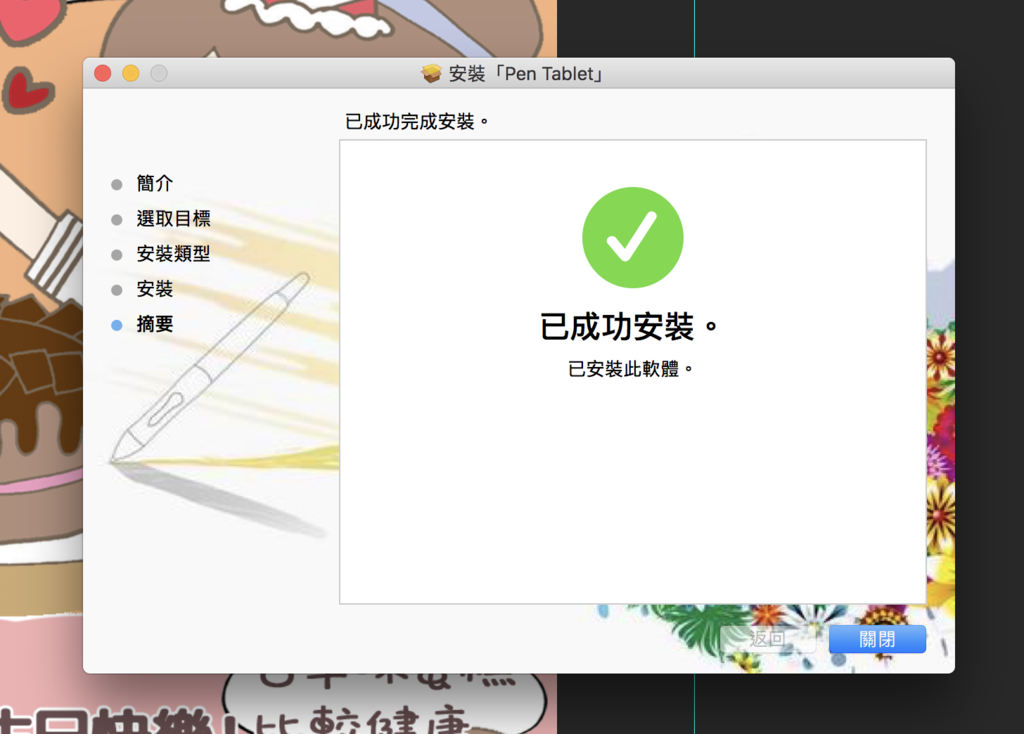Click the green checkmark success icon
This screenshot has height=734, width=1024.
(632, 236)
